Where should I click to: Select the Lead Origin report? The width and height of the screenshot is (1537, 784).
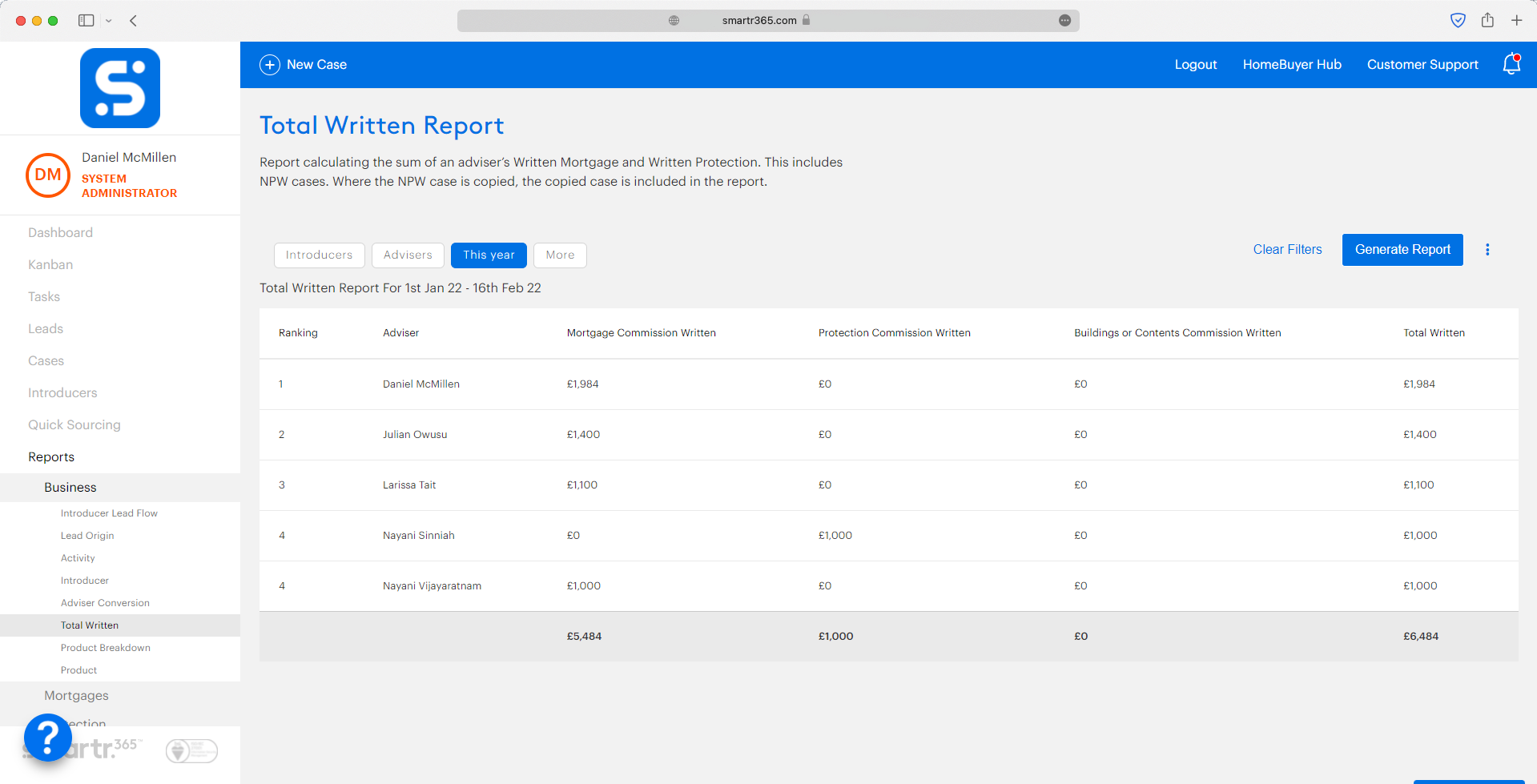coord(87,536)
